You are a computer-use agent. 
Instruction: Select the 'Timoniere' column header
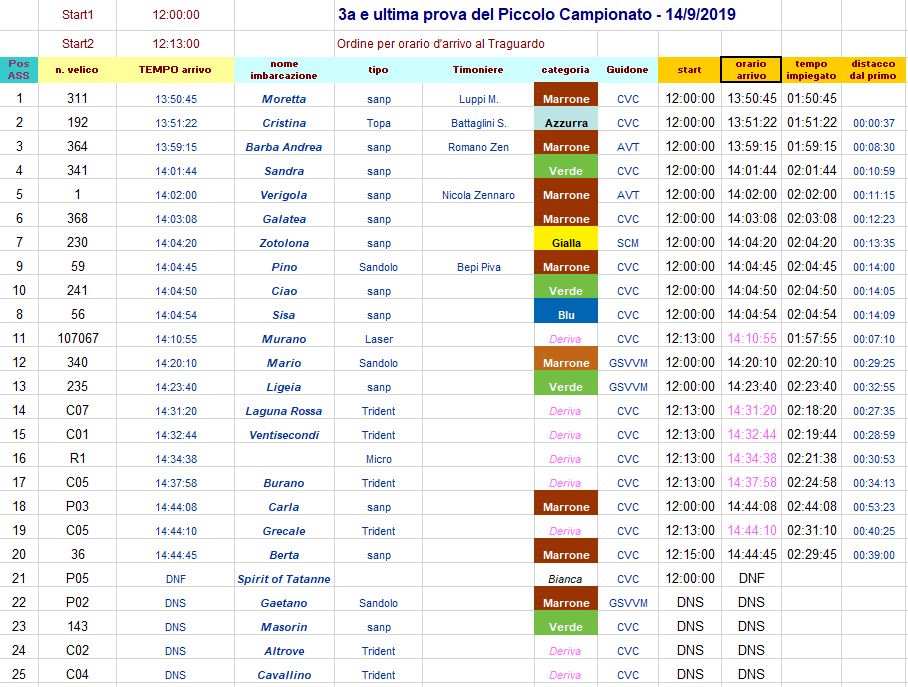(x=478, y=70)
